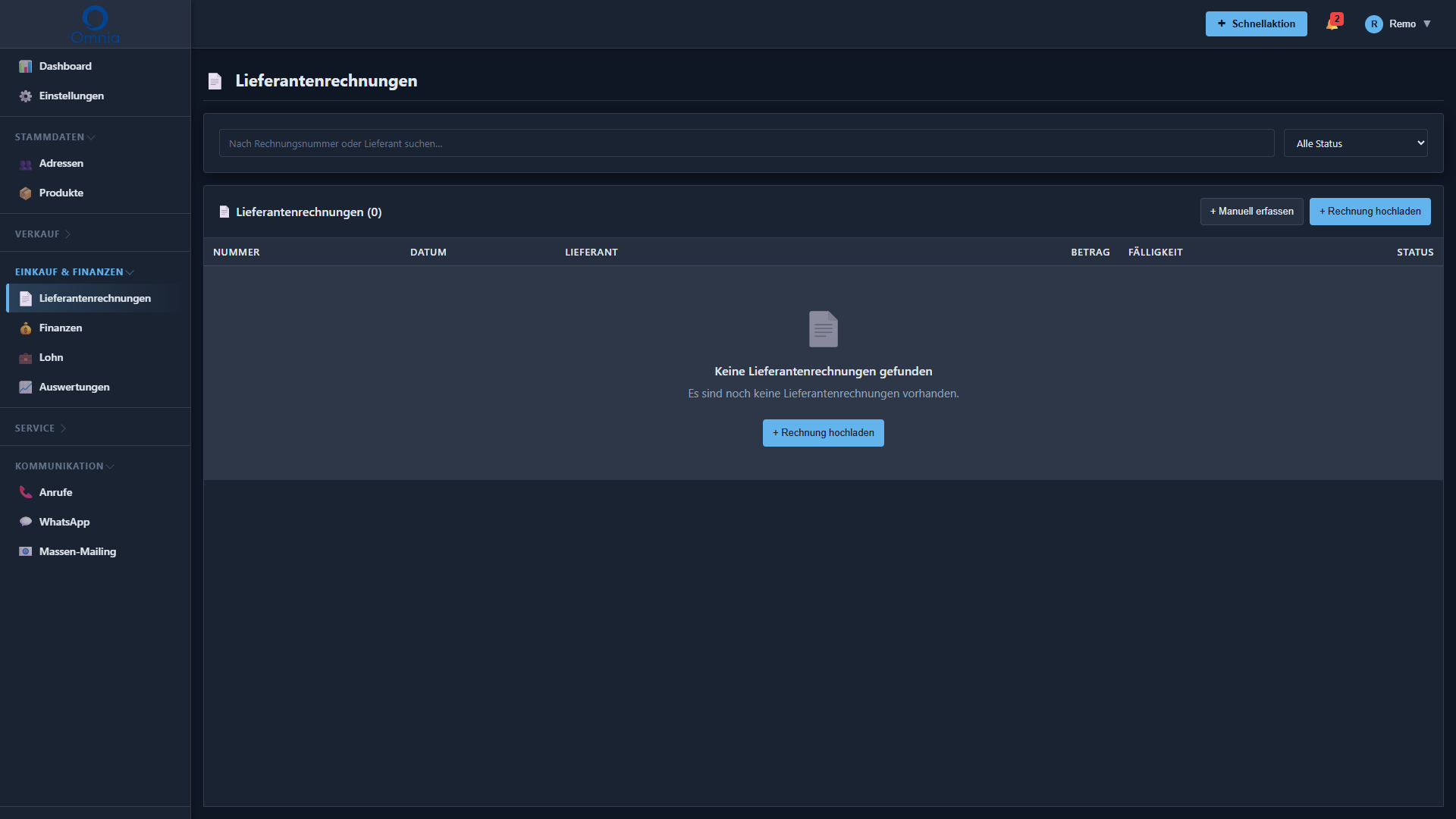Open Einstellungen gear icon
1456x819 pixels.
click(26, 96)
